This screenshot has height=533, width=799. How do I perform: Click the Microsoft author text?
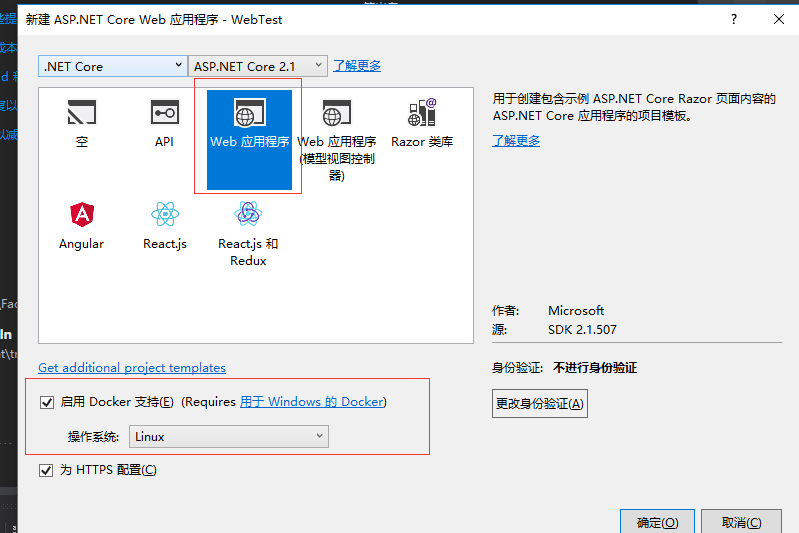click(576, 310)
